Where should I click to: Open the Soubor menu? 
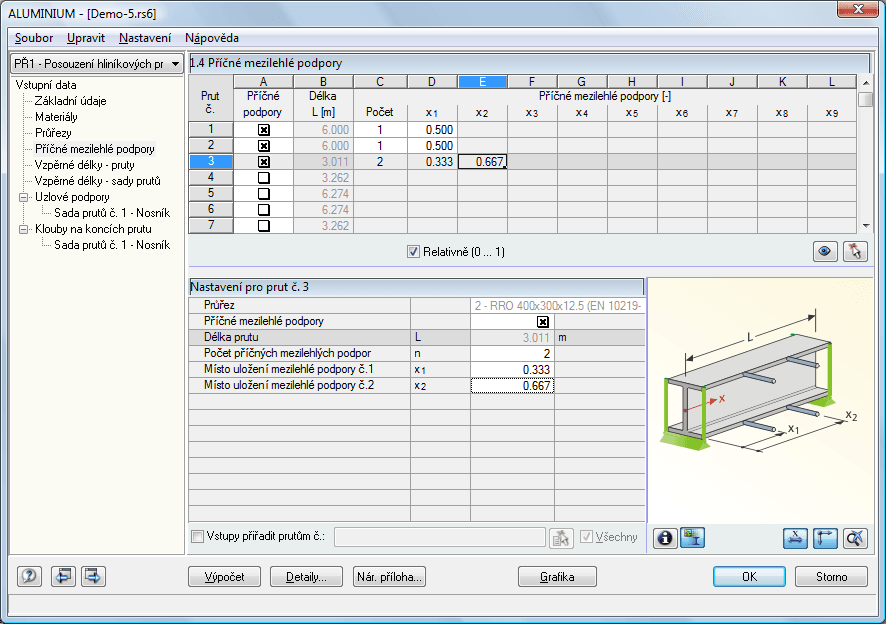coord(34,38)
